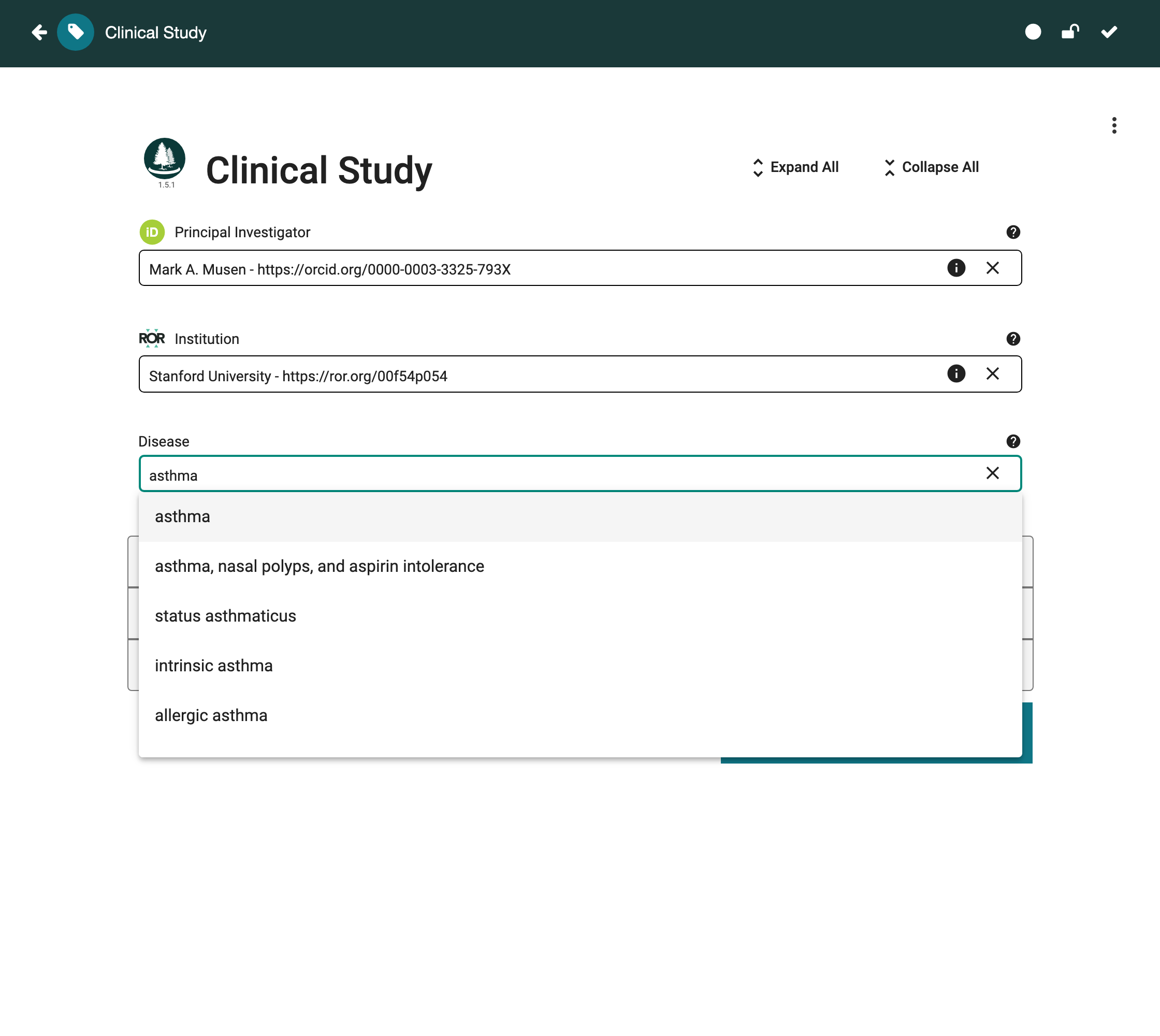This screenshot has width=1160, height=1036.
Task: Select 'intrinsic asthma' option
Action: click(x=580, y=666)
